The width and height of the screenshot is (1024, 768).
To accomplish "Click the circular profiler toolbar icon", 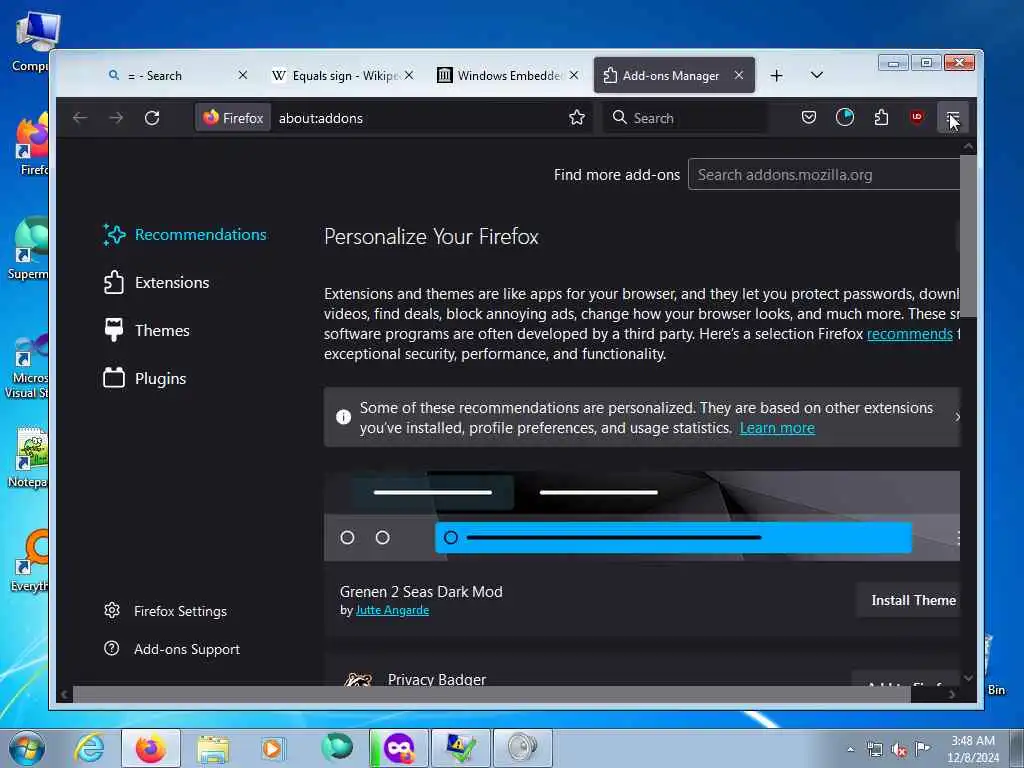I will pos(845,118).
